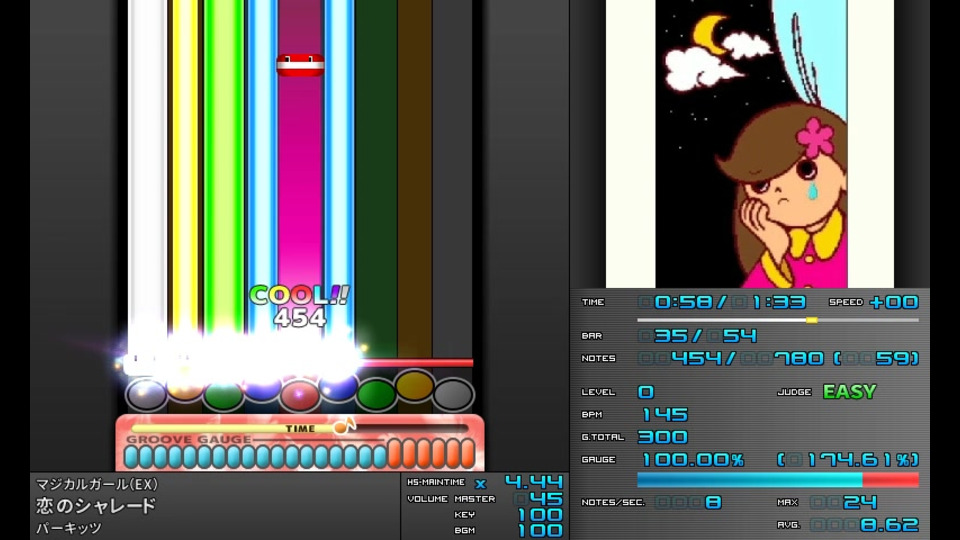Click the yellow marker on time progress slider
This screenshot has height=540, width=960.
(x=811, y=320)
